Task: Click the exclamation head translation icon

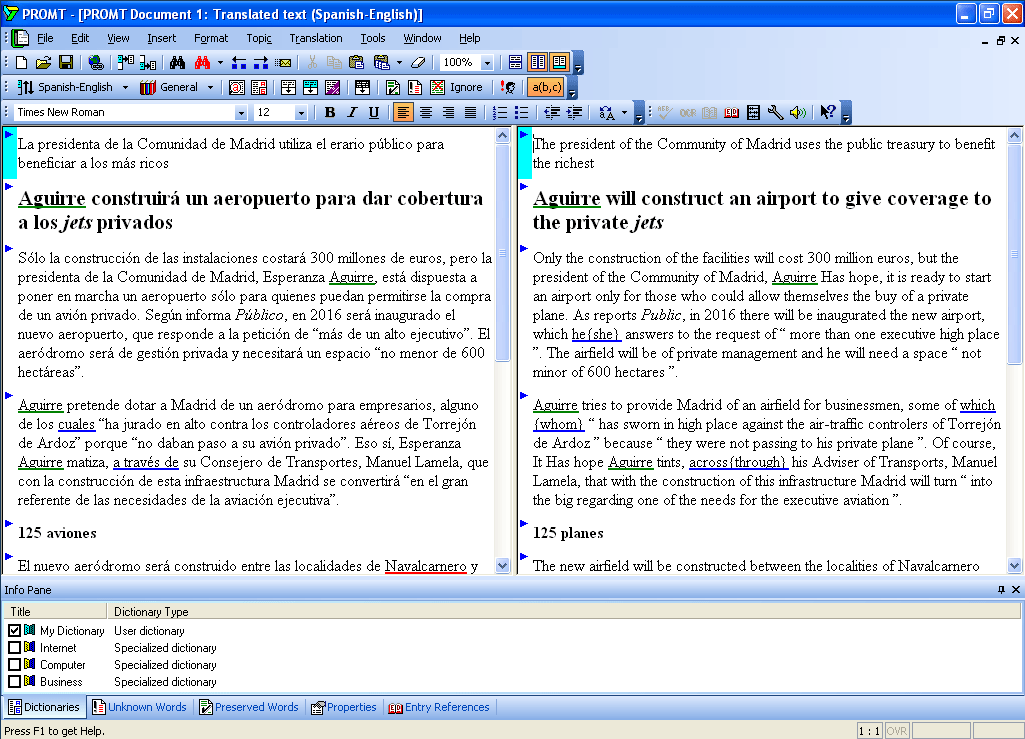Action: 508,87
